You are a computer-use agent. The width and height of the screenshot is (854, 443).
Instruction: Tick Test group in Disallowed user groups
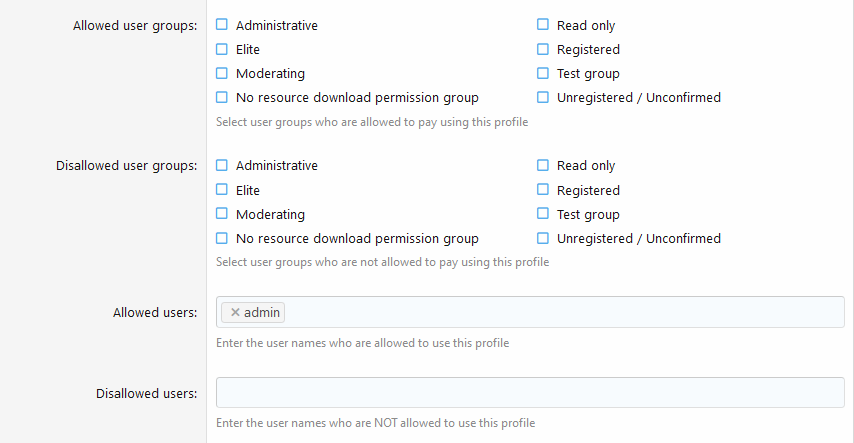543,214
